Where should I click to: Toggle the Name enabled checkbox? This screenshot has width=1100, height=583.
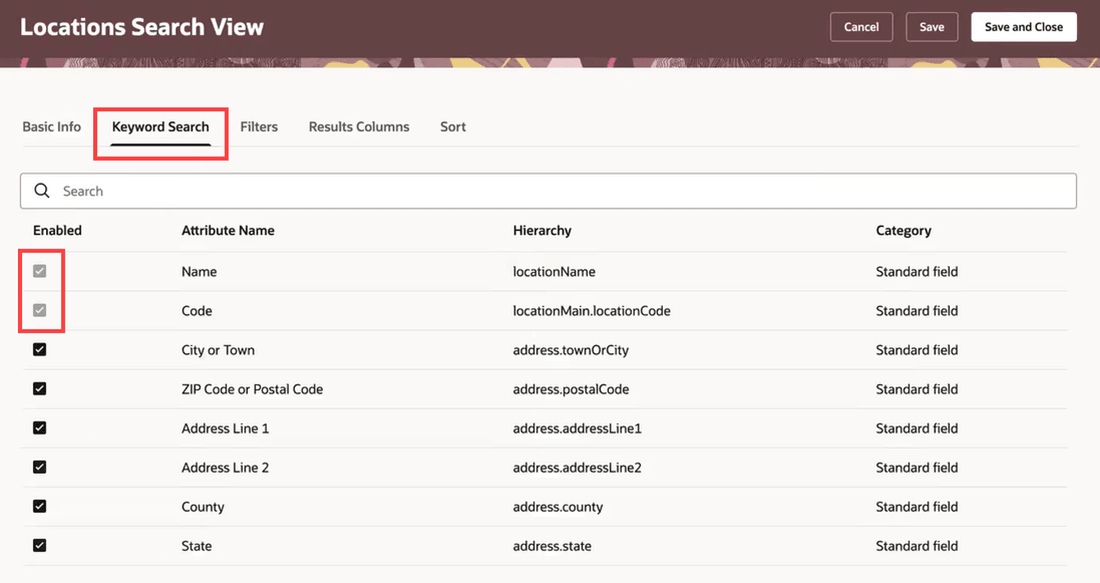pyautogui.click(x=40, y=271)
